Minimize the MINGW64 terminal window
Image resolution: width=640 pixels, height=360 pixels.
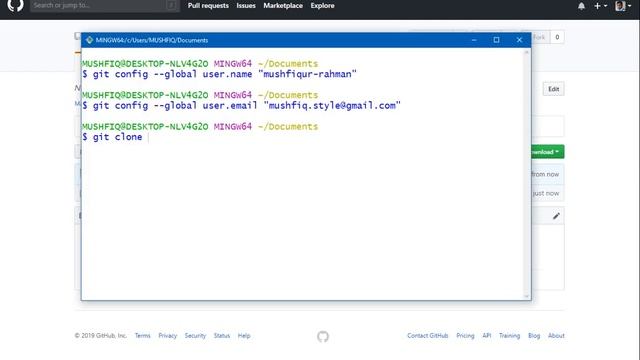(x=474, y=40)
